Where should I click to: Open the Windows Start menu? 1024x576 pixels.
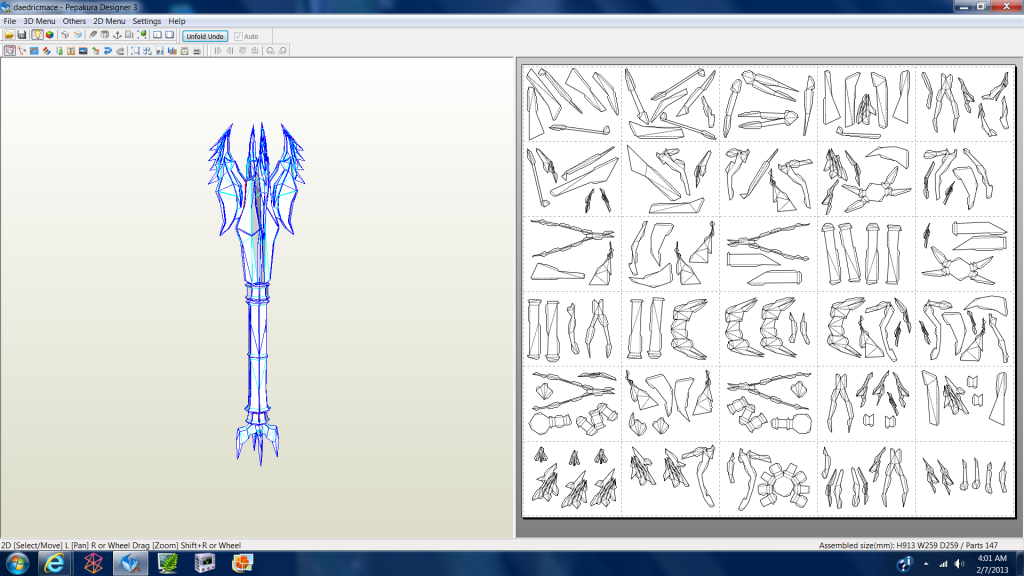click(17, 563)
